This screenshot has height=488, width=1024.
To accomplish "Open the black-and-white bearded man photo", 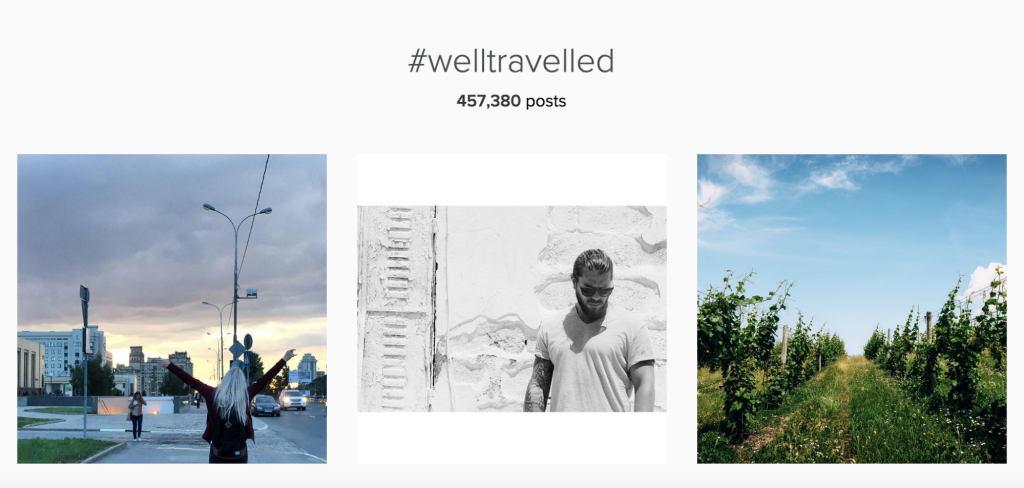I will [512, 308].
